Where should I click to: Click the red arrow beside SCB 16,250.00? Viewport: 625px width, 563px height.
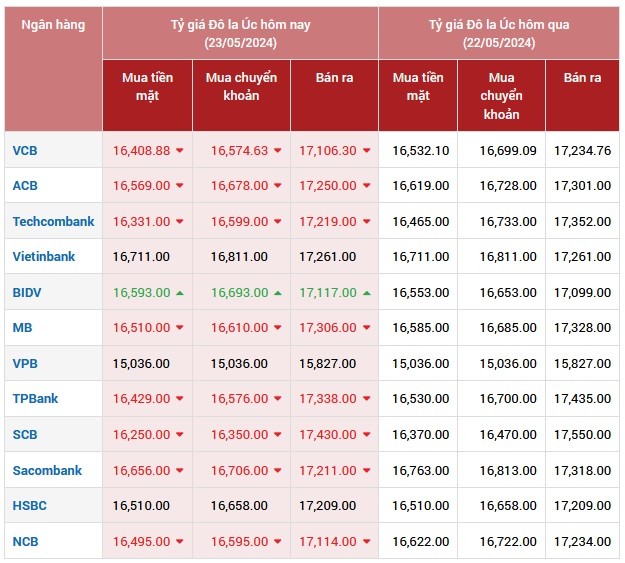[x=180, y=435]
